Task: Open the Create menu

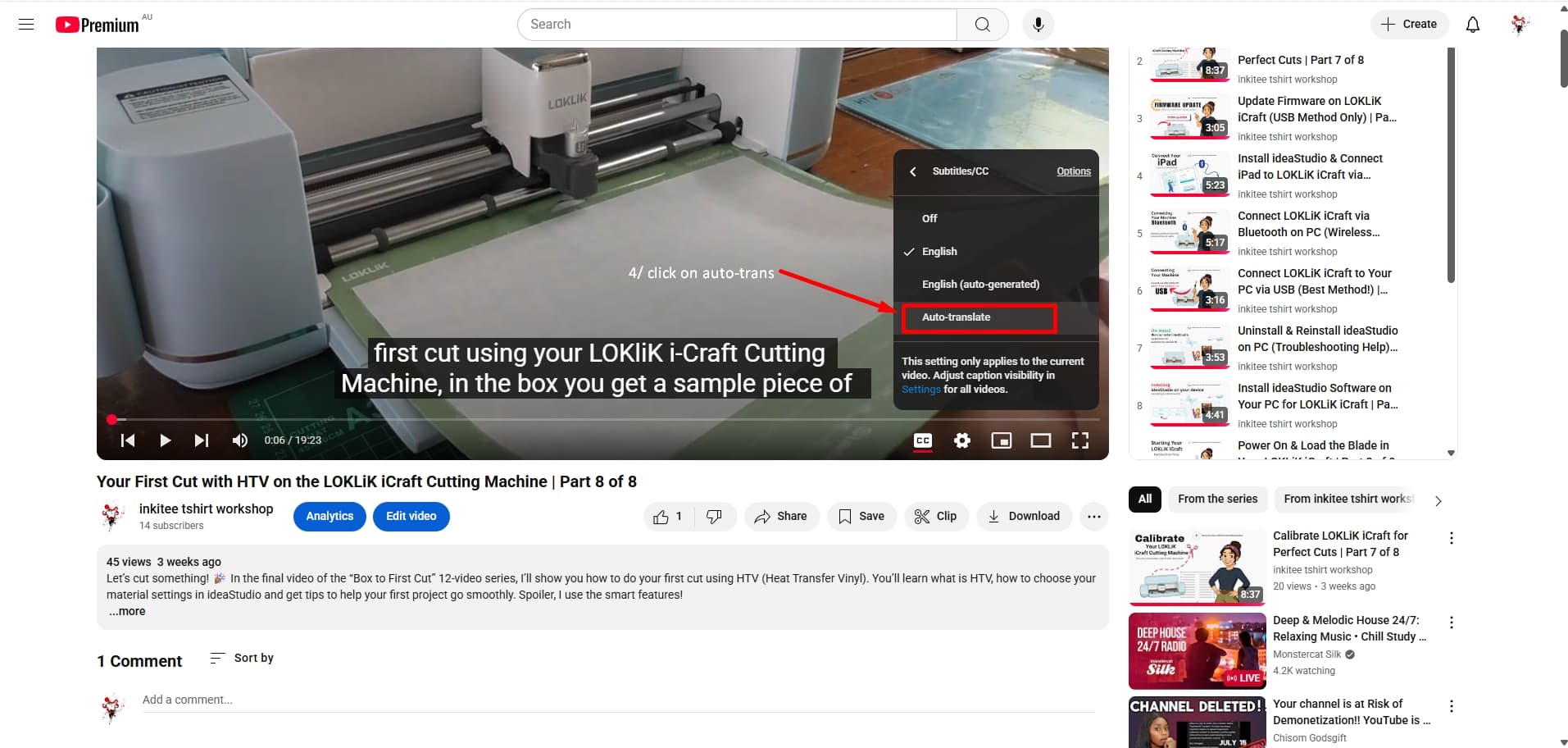Action: [x=1409, y=25]
